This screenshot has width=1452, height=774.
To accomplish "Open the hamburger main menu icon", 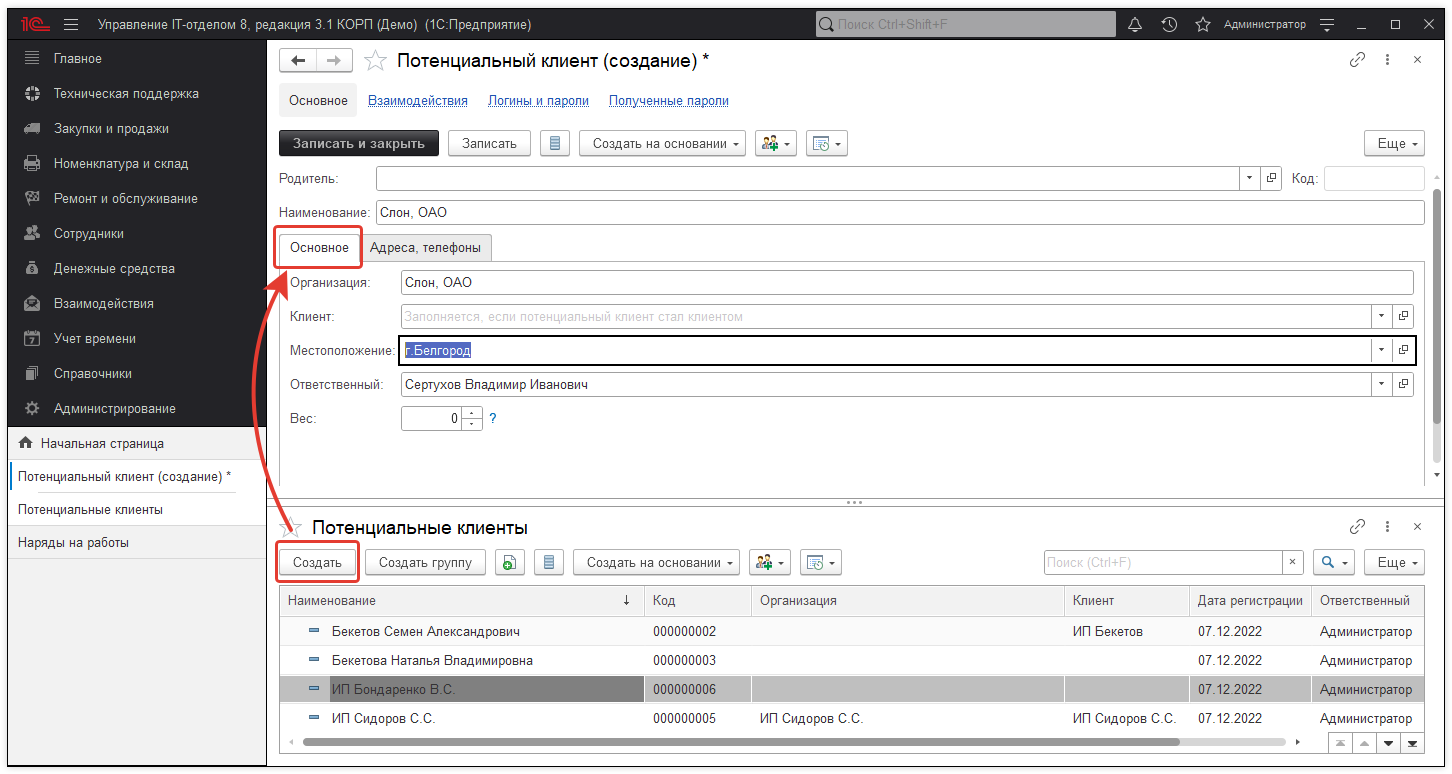I will (x=70, y=24).
